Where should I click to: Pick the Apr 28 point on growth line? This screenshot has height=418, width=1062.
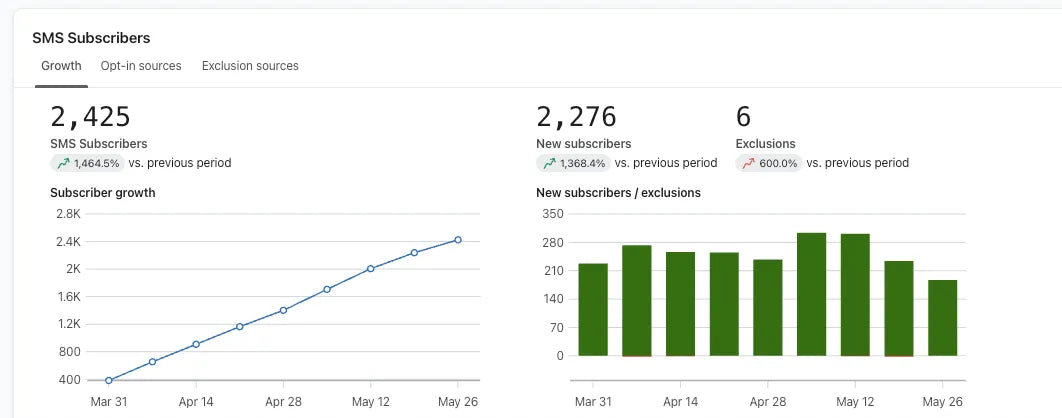coord(284,310)
